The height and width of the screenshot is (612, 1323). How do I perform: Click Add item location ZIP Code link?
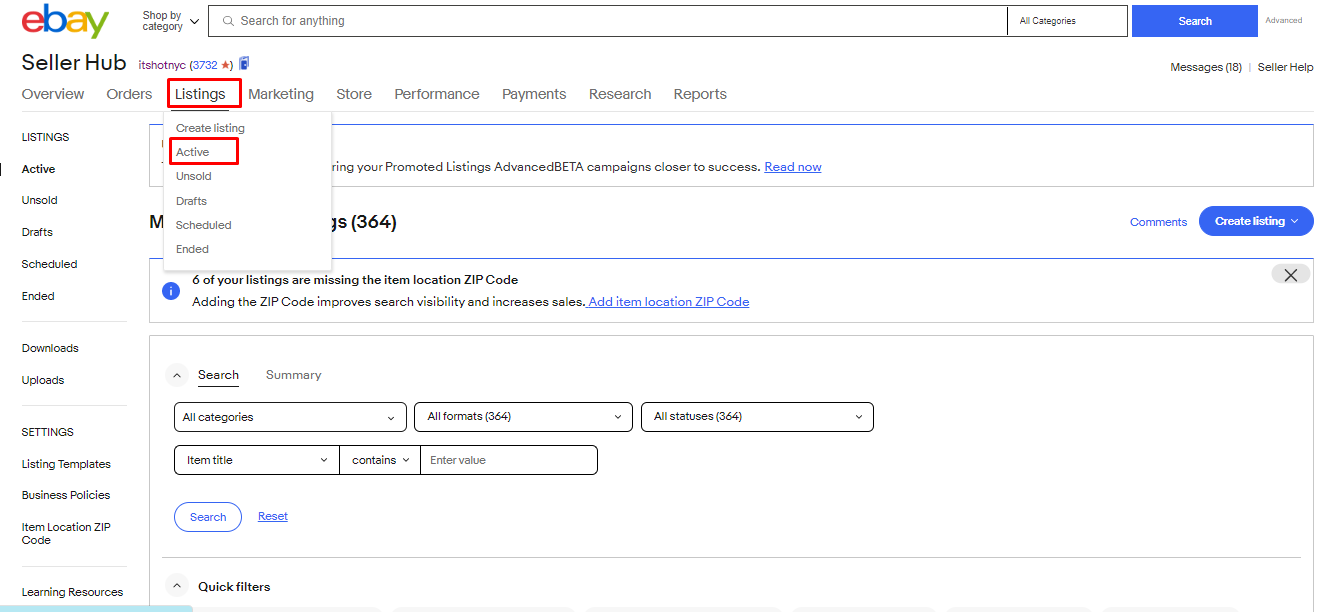coord(669,301)
